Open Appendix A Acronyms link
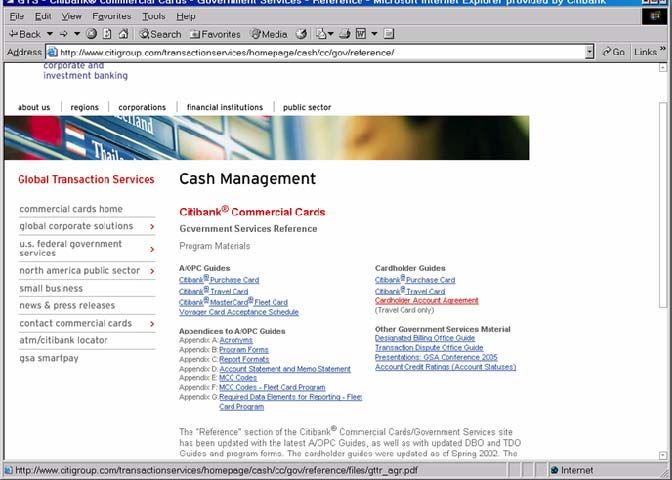This screenshot has height=480, width=672. point(236,340)
